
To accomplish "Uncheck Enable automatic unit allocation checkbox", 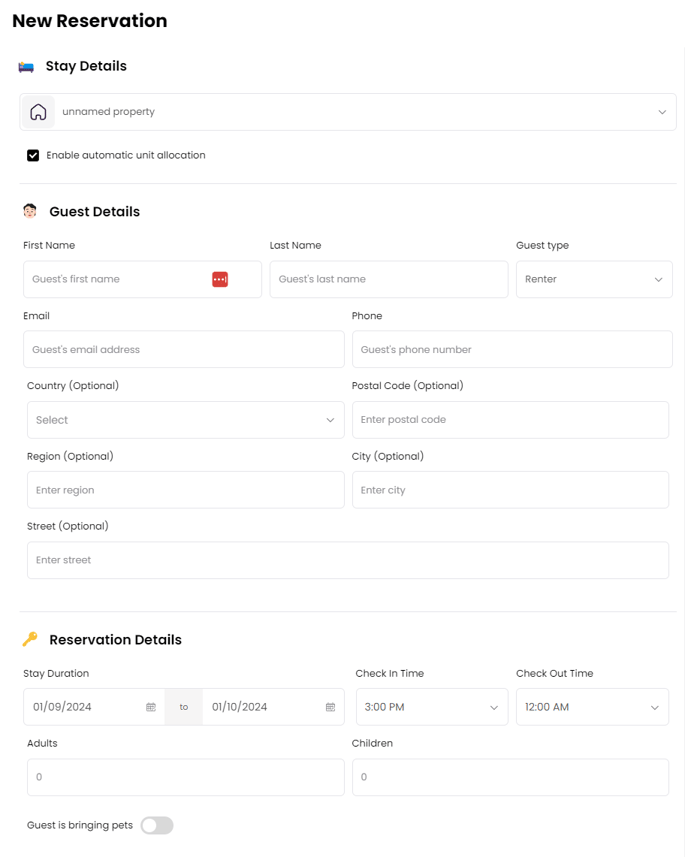I will coord(33,155).
